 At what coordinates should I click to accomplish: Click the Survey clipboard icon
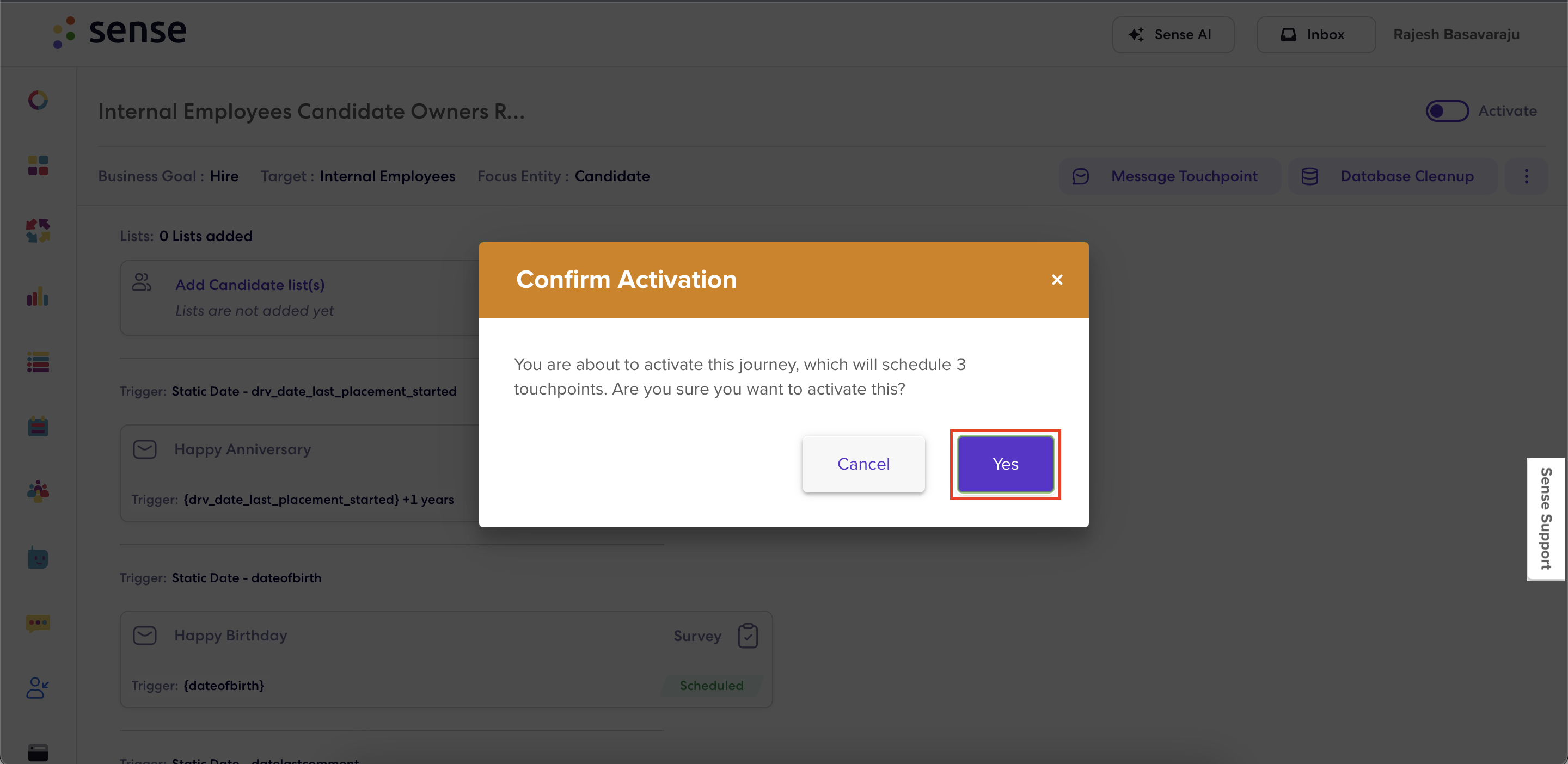[748, 636]
